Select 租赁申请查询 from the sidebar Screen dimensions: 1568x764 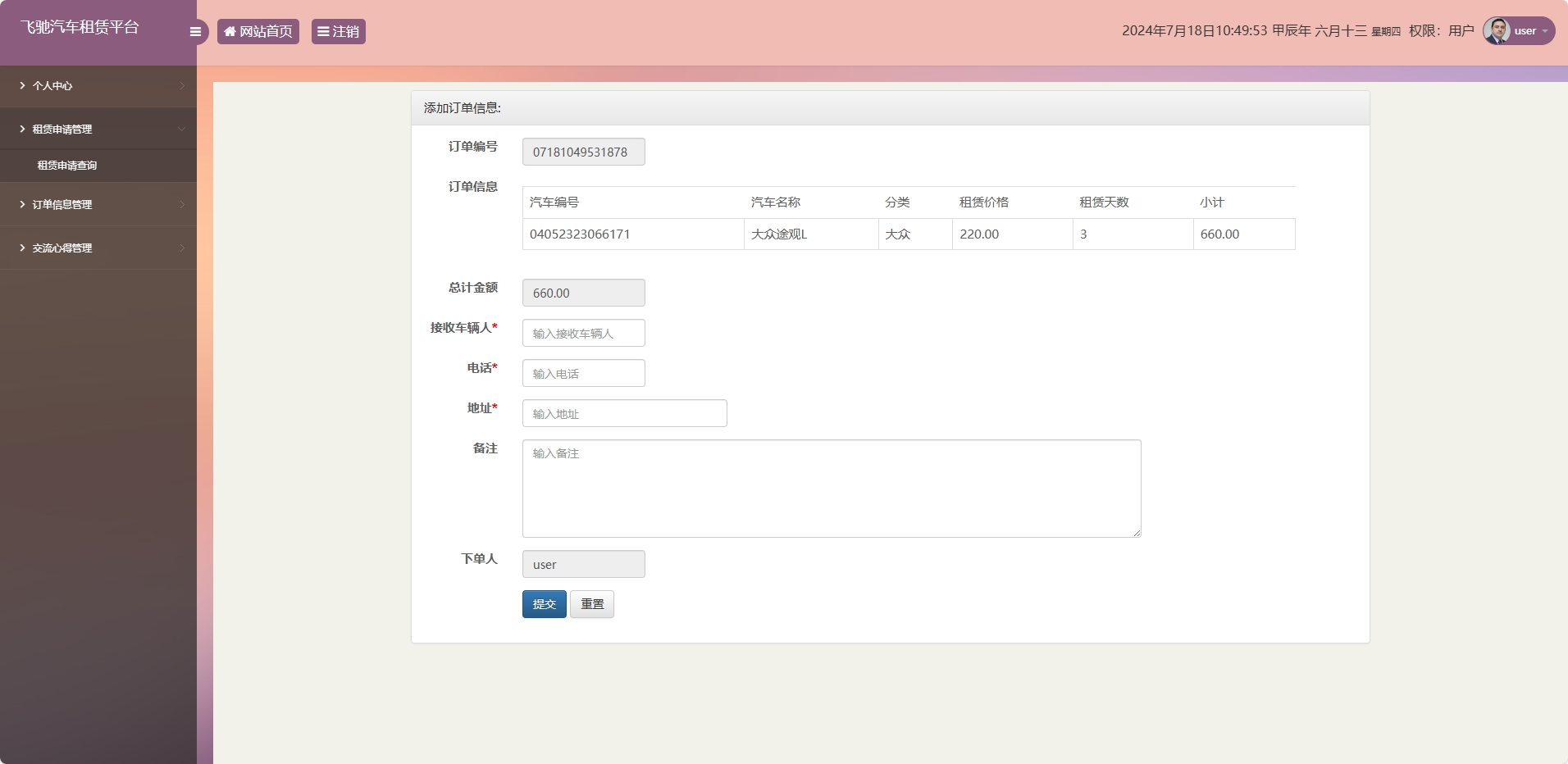(67, 166)
